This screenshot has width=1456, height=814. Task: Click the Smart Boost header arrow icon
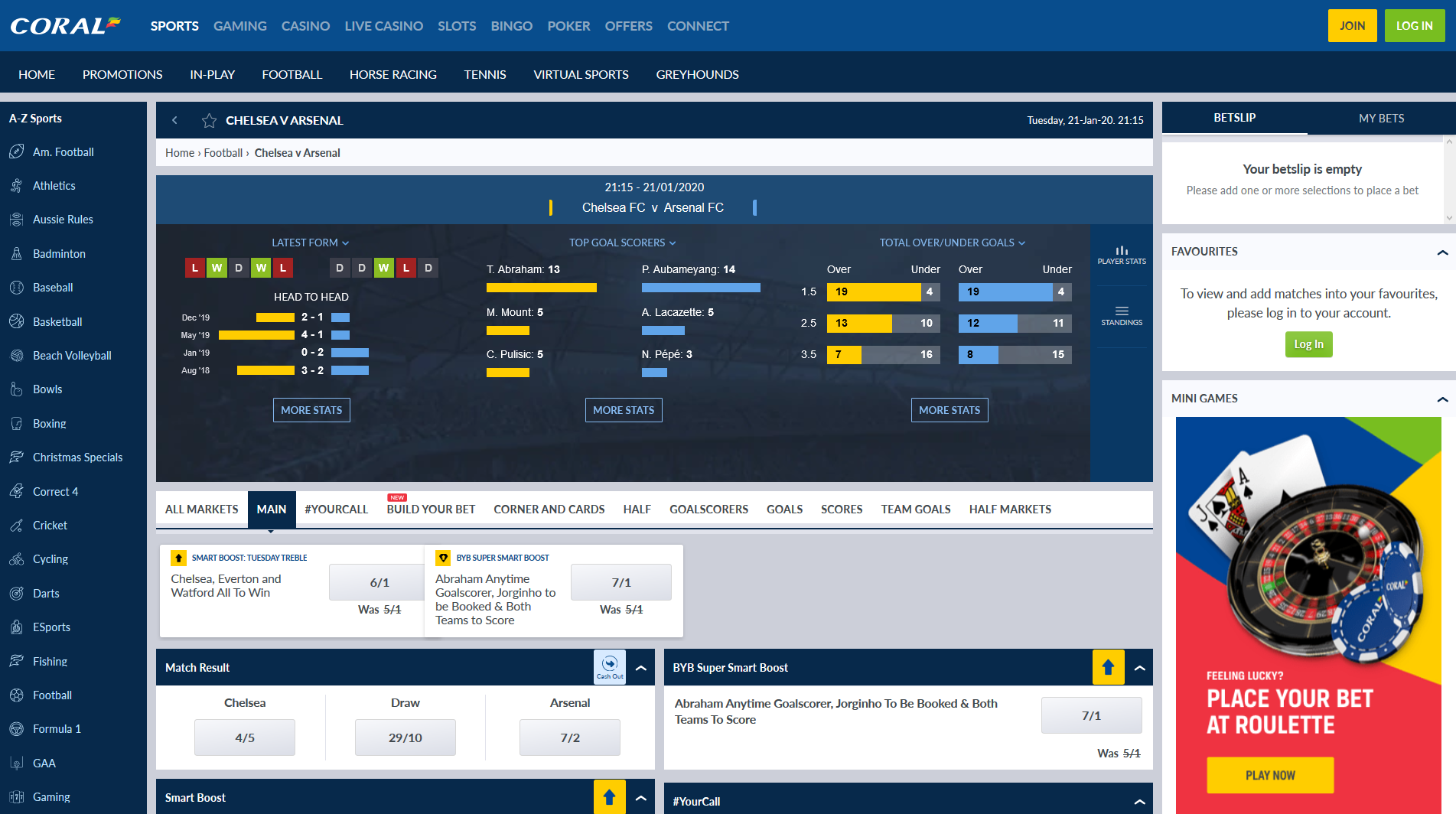tap(609, 797)
